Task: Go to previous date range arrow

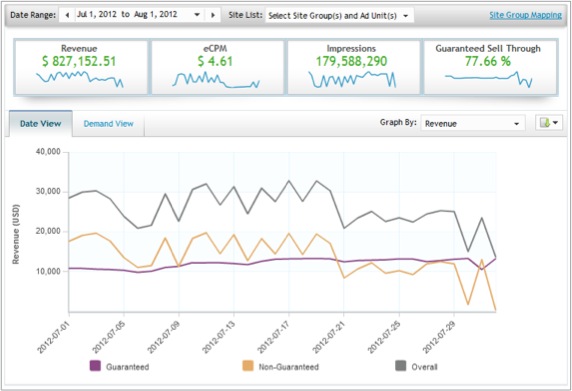Action: 67,15
